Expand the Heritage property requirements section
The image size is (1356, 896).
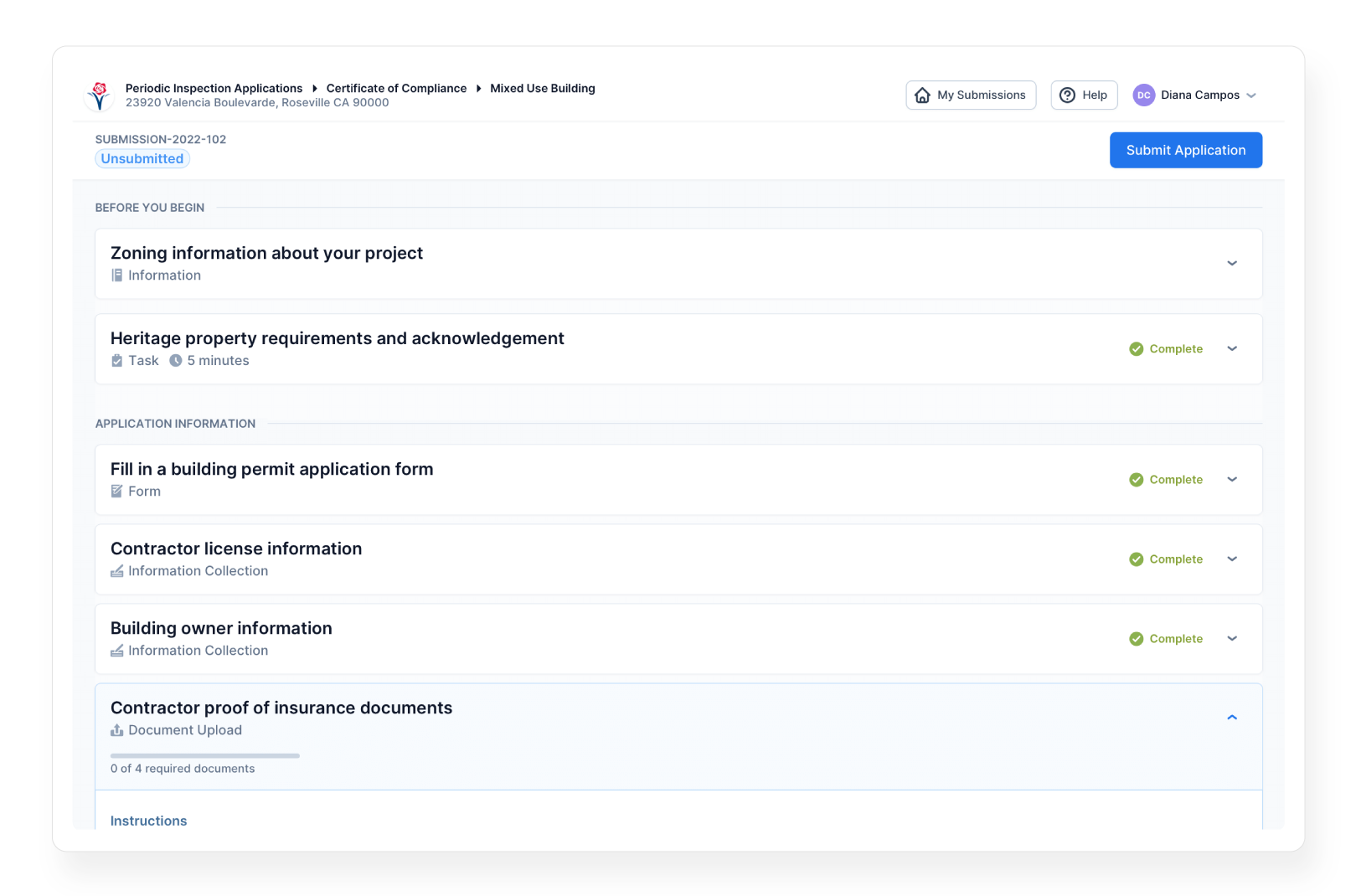[x=1231, y=349]
